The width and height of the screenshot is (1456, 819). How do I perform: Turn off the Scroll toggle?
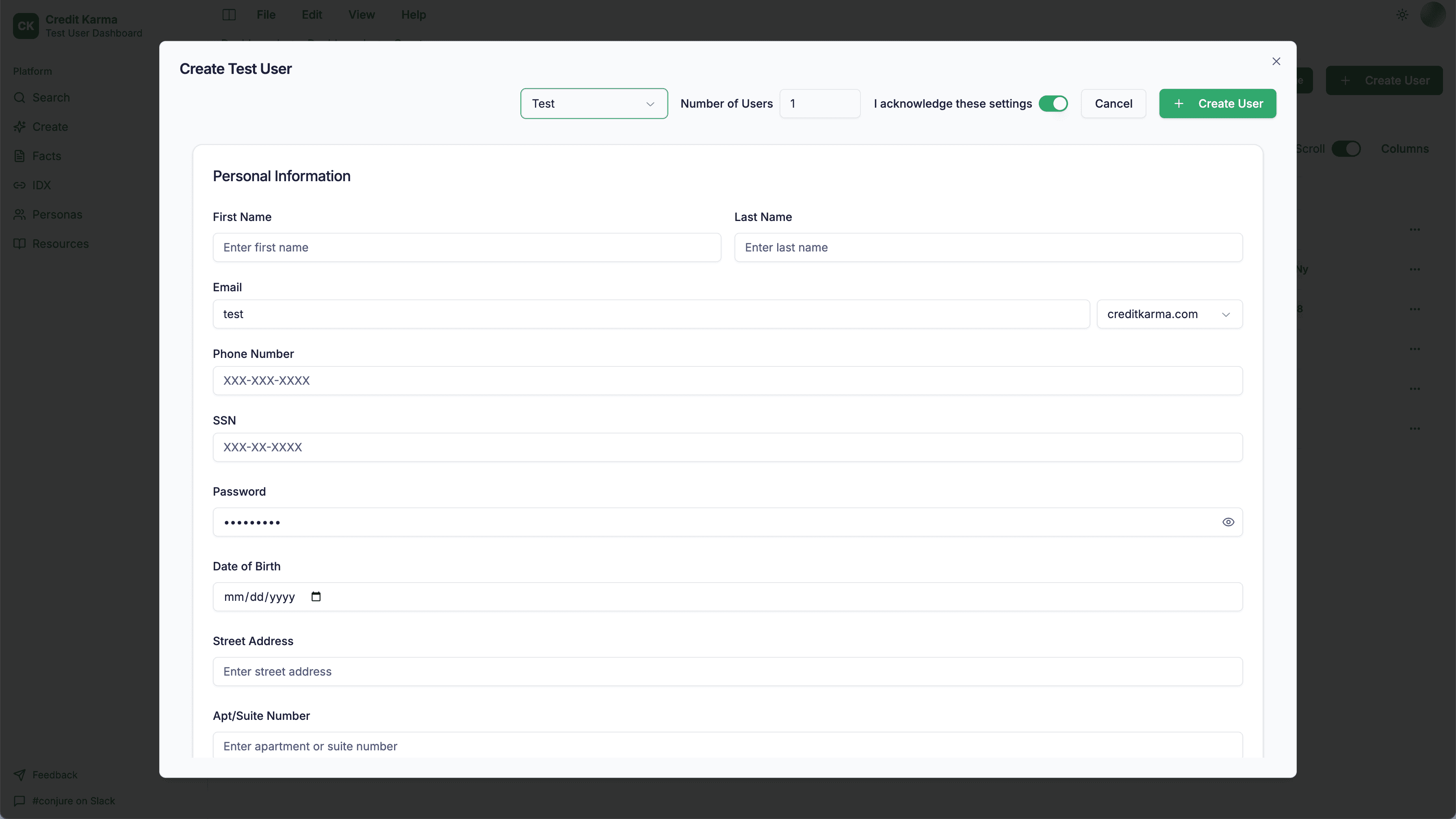[x=1347, y=149]
